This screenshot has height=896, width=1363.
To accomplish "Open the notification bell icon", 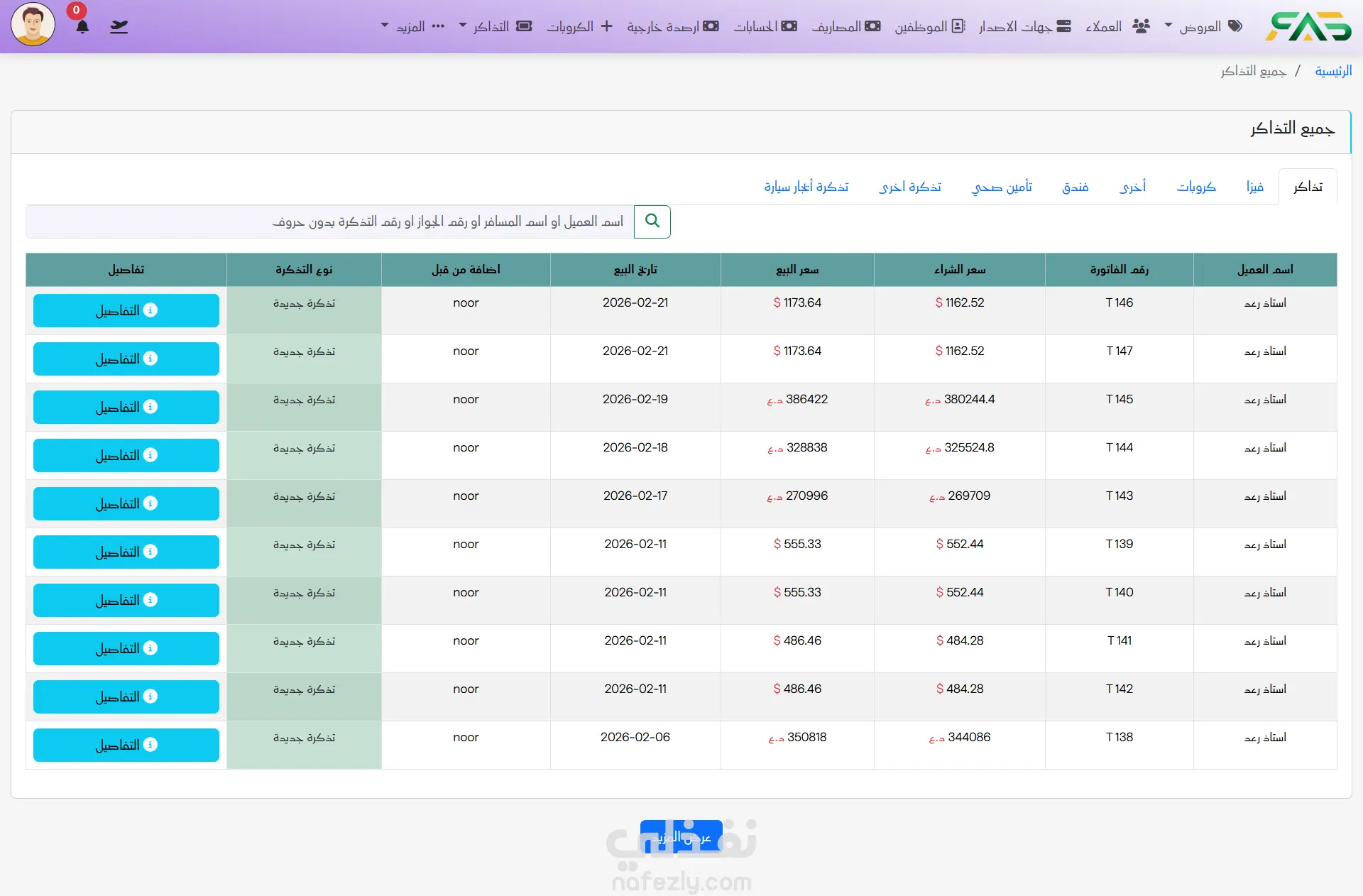I will tap(82, 27).
